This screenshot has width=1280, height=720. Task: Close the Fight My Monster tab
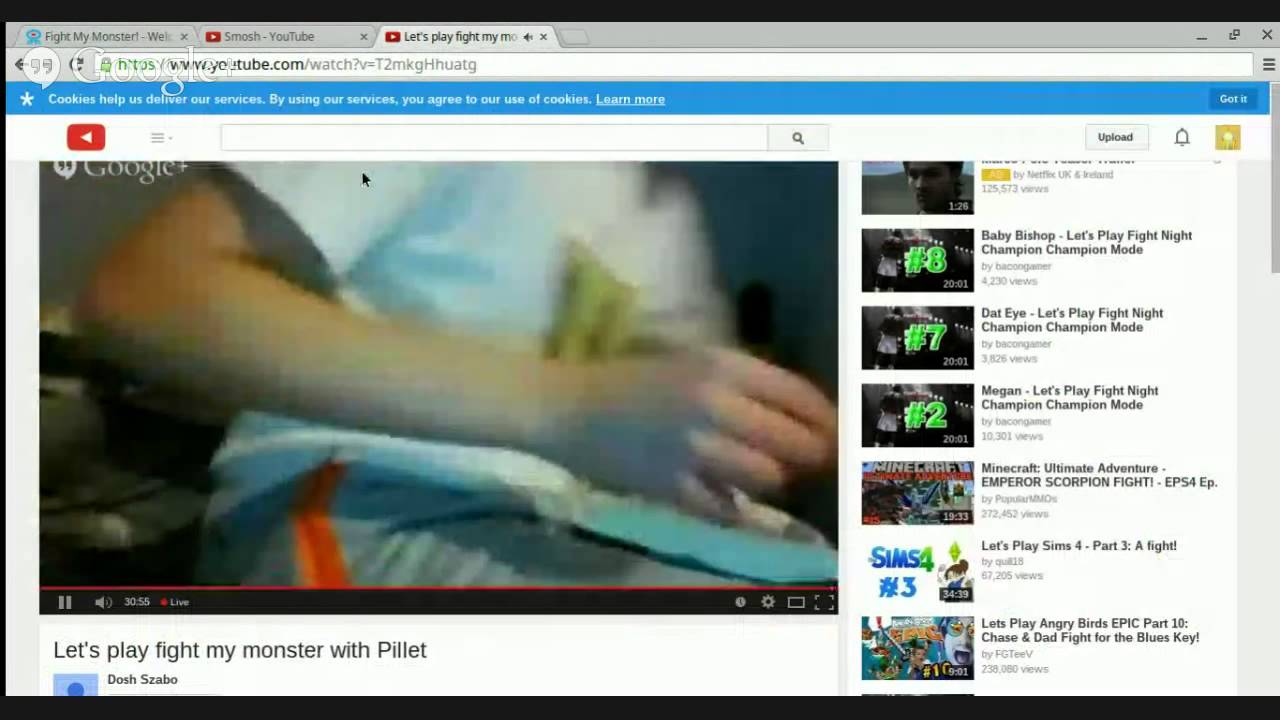(183, 37)
